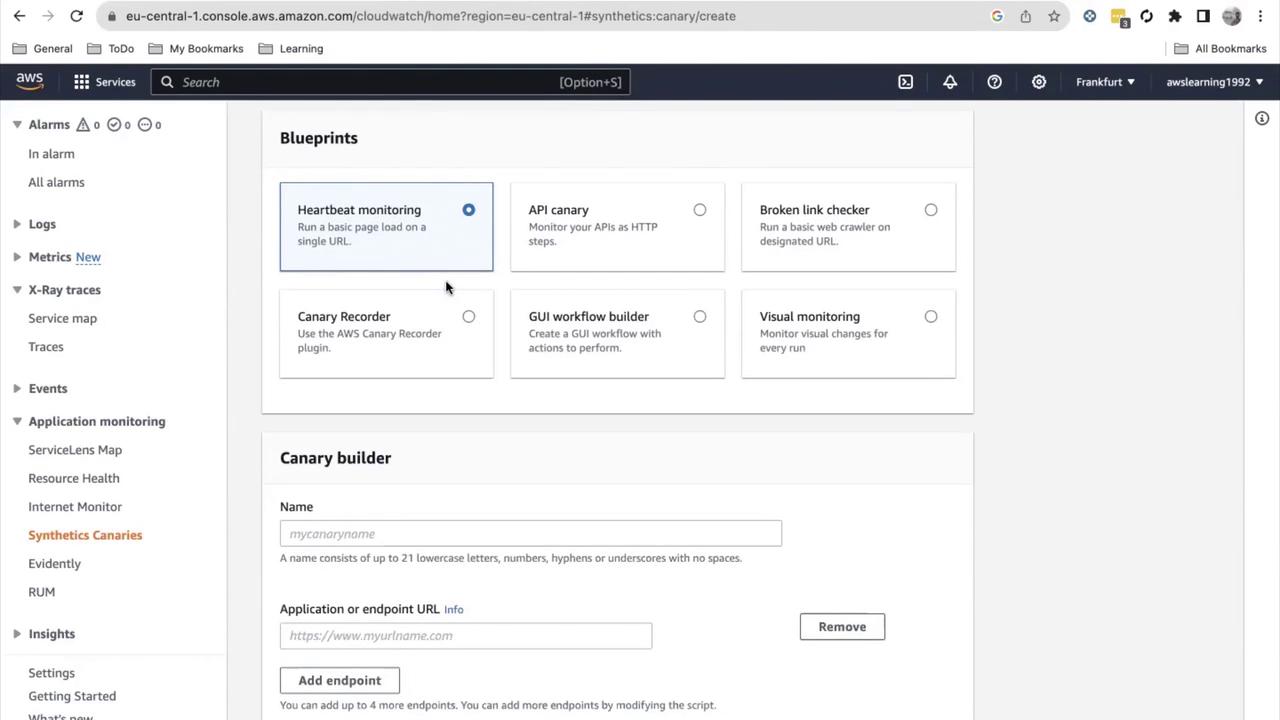Open AWS CloudShell terminal icon
Viewport: 1280px width, 720px height.
click(x=905, y=82)
